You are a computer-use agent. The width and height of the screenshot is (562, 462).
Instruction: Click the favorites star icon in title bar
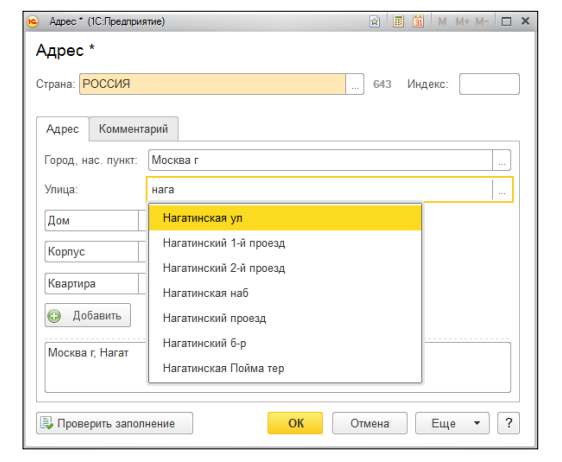375,22
